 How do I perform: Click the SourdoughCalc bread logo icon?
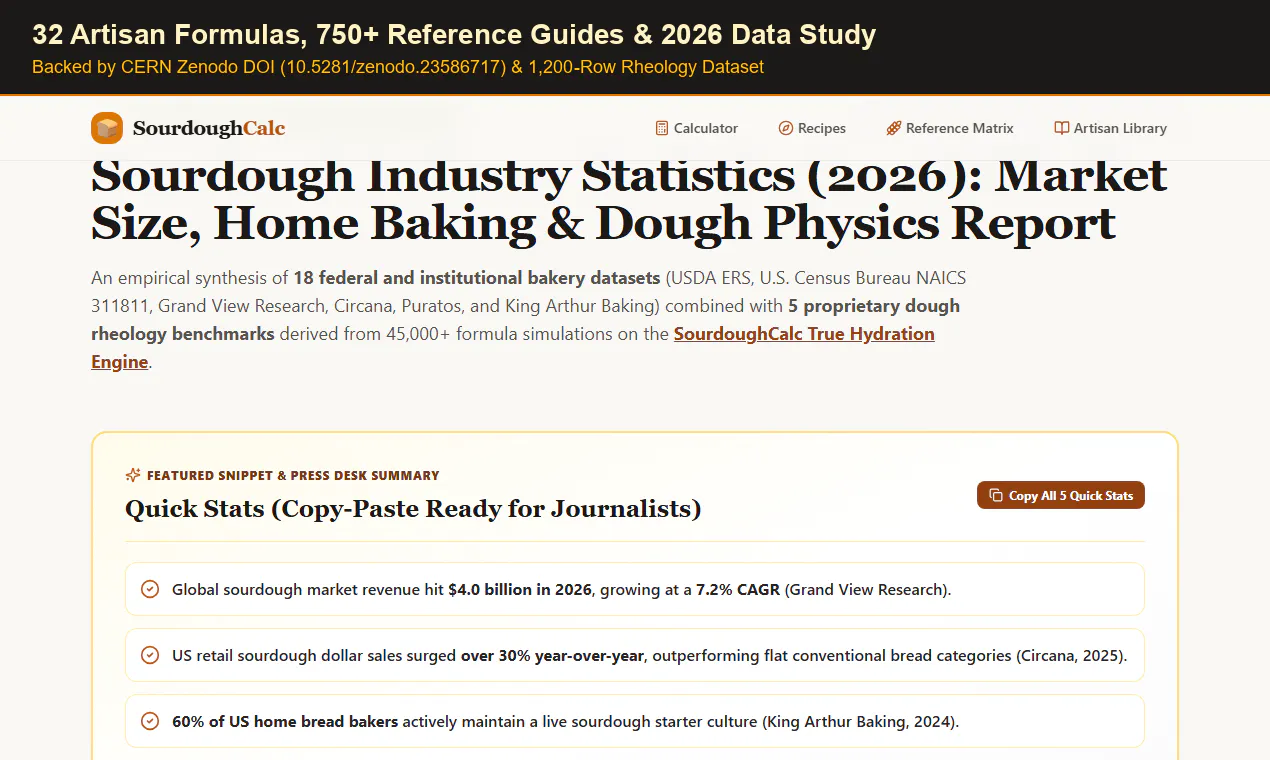[x=107, y=128]
